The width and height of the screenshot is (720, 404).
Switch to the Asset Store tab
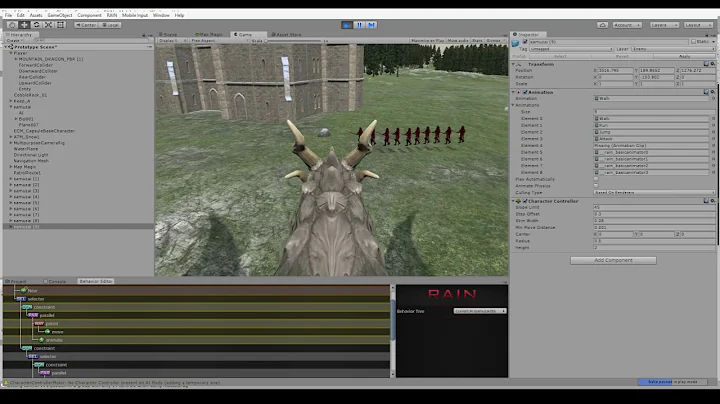pos(287,34)
